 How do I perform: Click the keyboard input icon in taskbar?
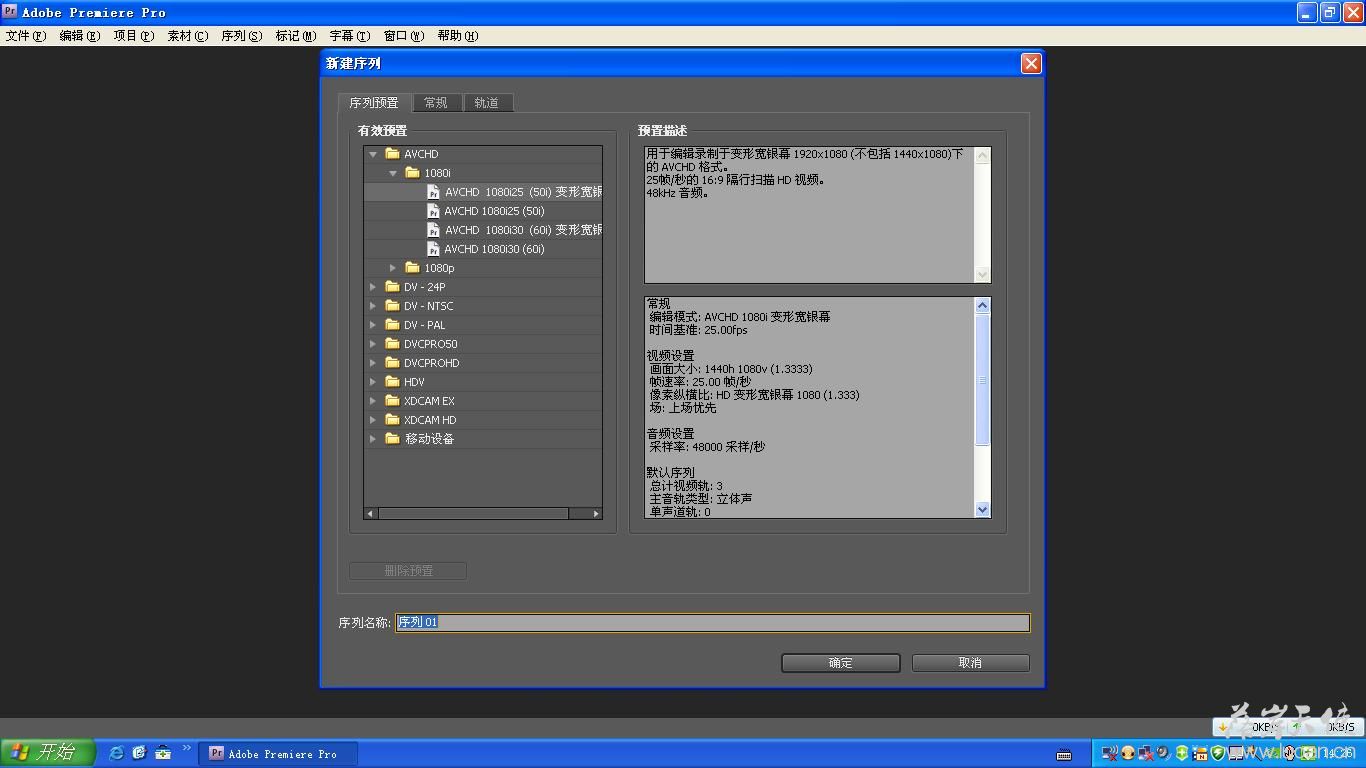(1064, 754)
